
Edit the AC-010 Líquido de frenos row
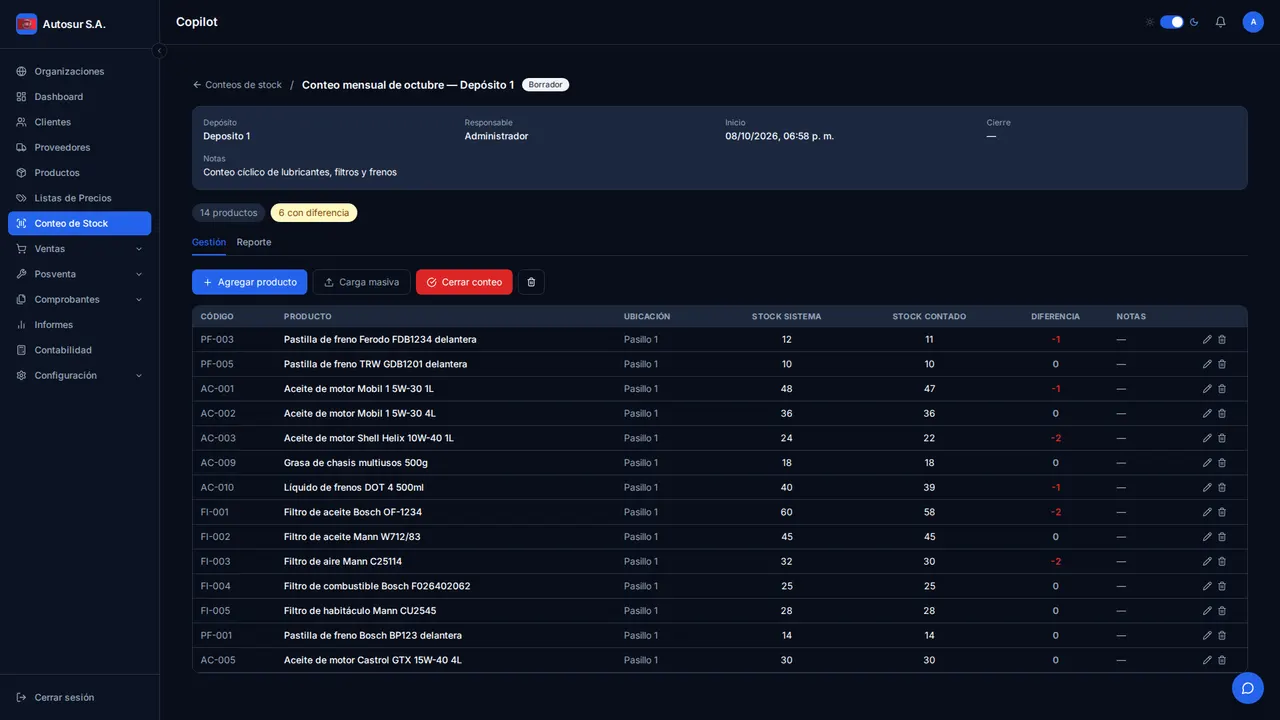[x=1207, y=488]
